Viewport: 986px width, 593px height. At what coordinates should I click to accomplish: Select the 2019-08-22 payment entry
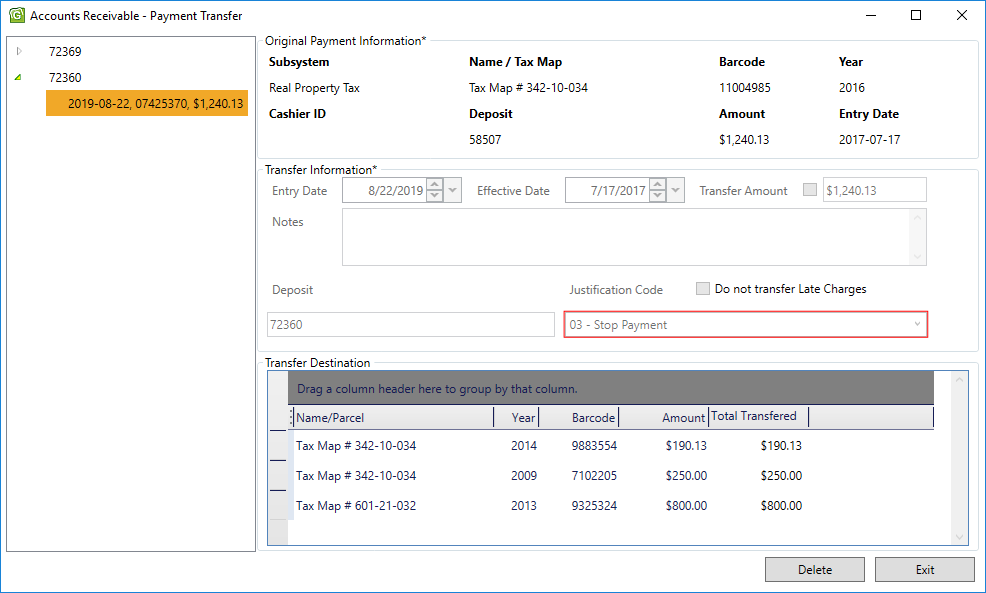pyautogui.click(x=147, y=103)
